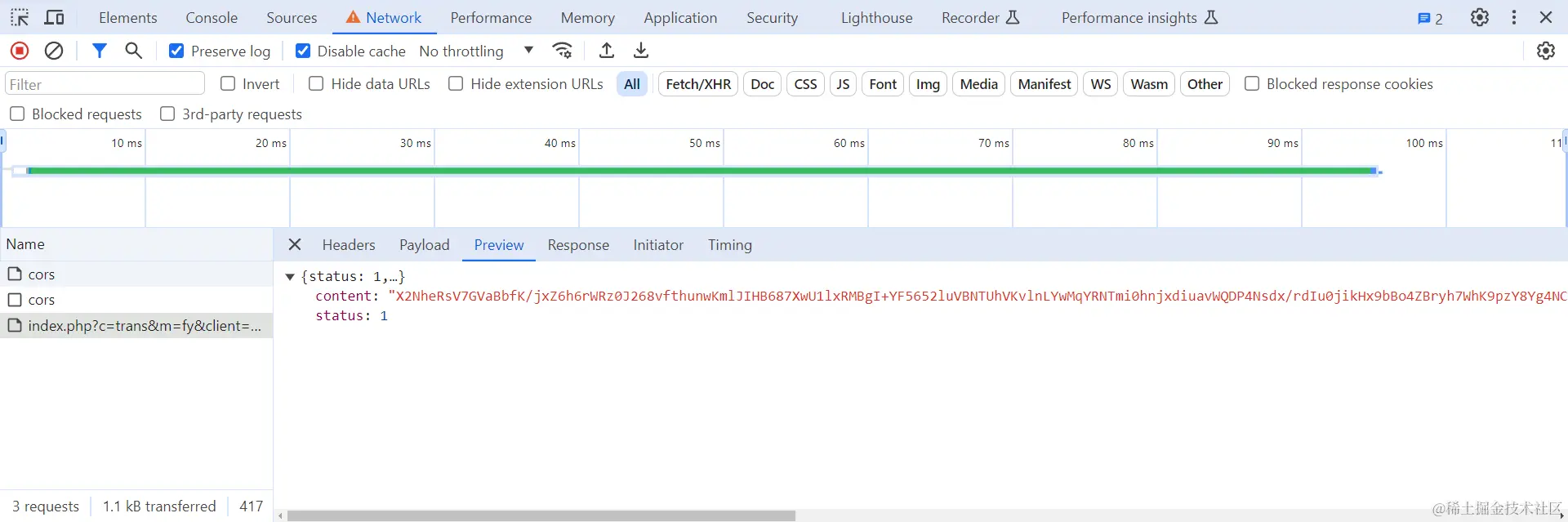Filter requests by Font
1568x522 pixels.
pyautogui.click(x=883, y=83)
